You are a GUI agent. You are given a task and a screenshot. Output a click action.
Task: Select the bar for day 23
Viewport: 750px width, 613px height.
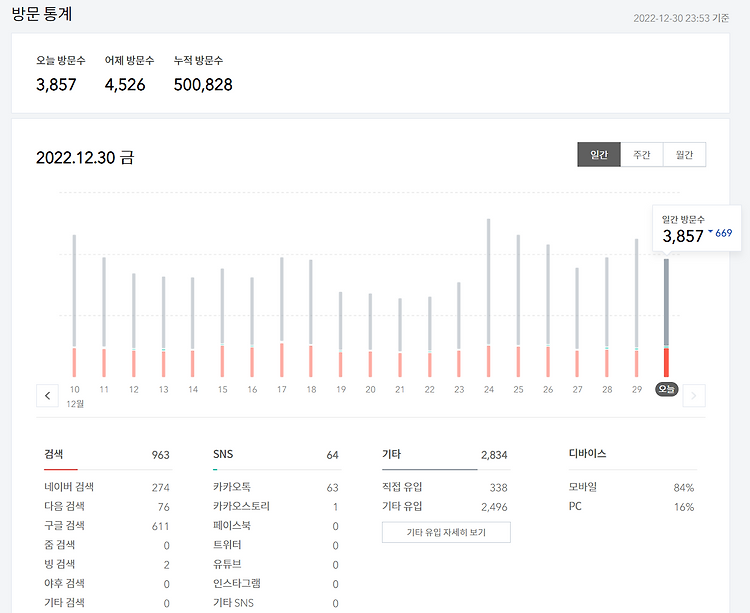pyautogui.click(x=459, y=329)
